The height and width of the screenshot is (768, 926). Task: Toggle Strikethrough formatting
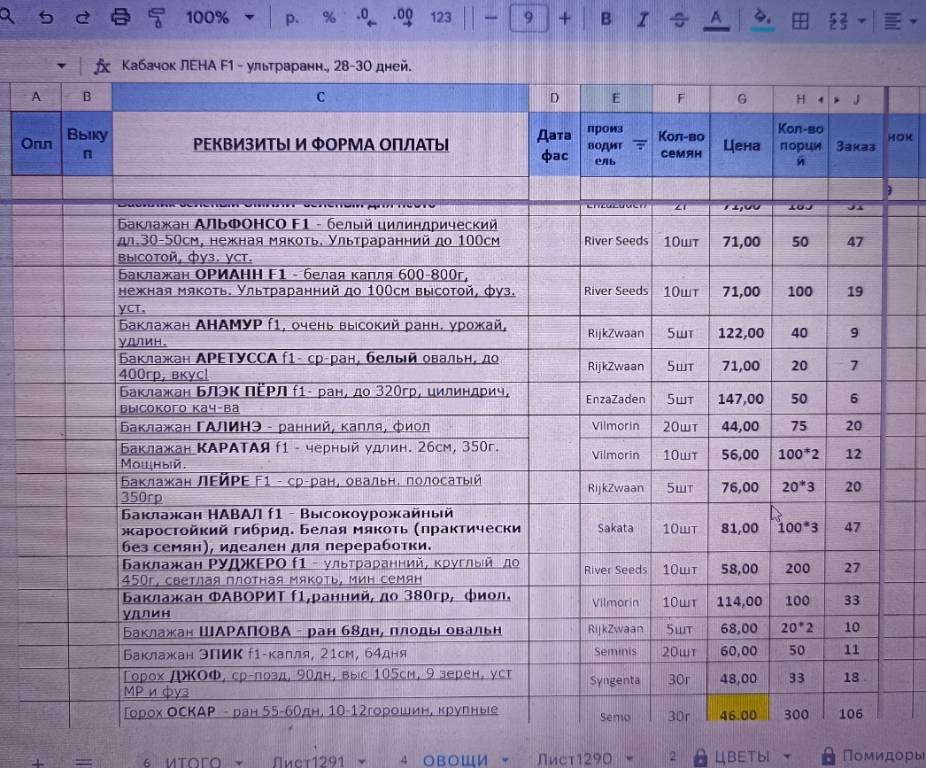pos(679,20)
